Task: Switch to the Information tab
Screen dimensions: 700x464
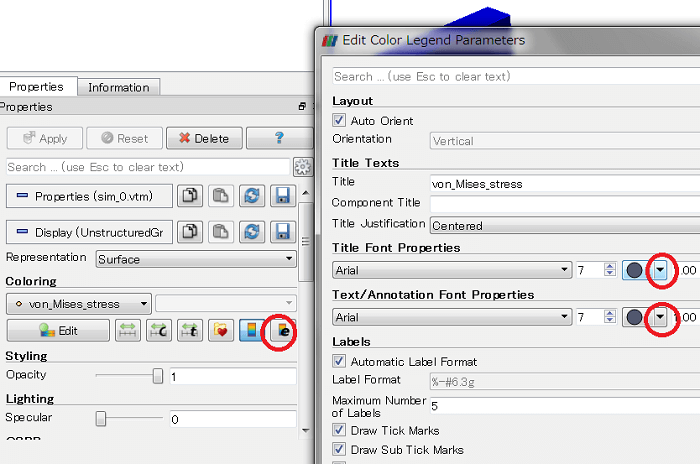Action: (118, 87)
